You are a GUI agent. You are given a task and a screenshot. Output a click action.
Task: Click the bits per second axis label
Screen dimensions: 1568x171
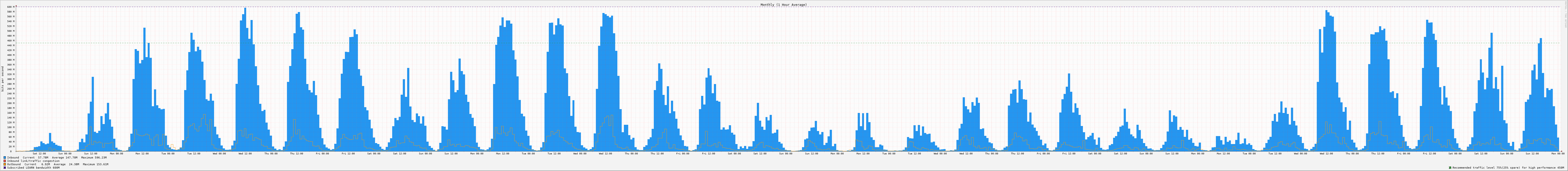coord(2,79)
